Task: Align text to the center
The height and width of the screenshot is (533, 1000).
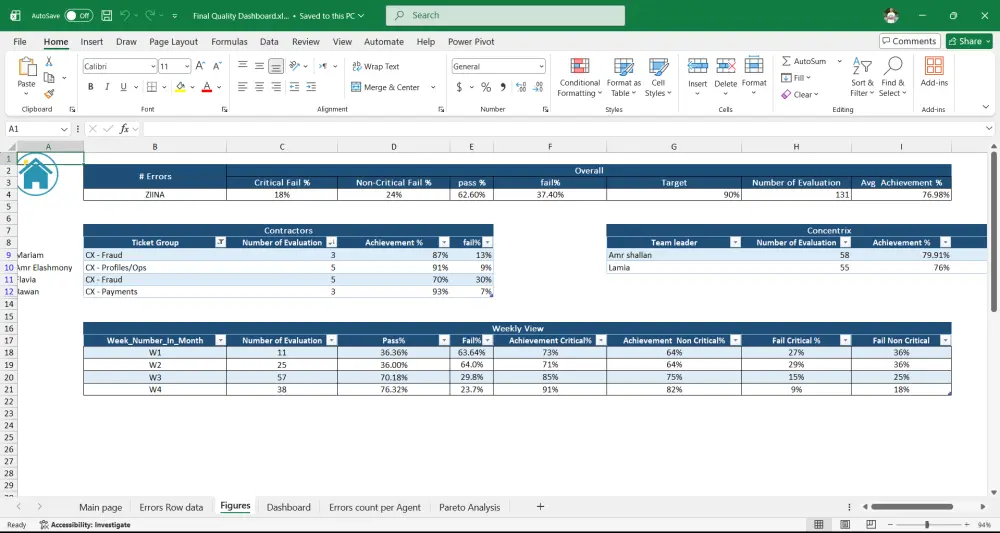Action: [x=260, y=87]
